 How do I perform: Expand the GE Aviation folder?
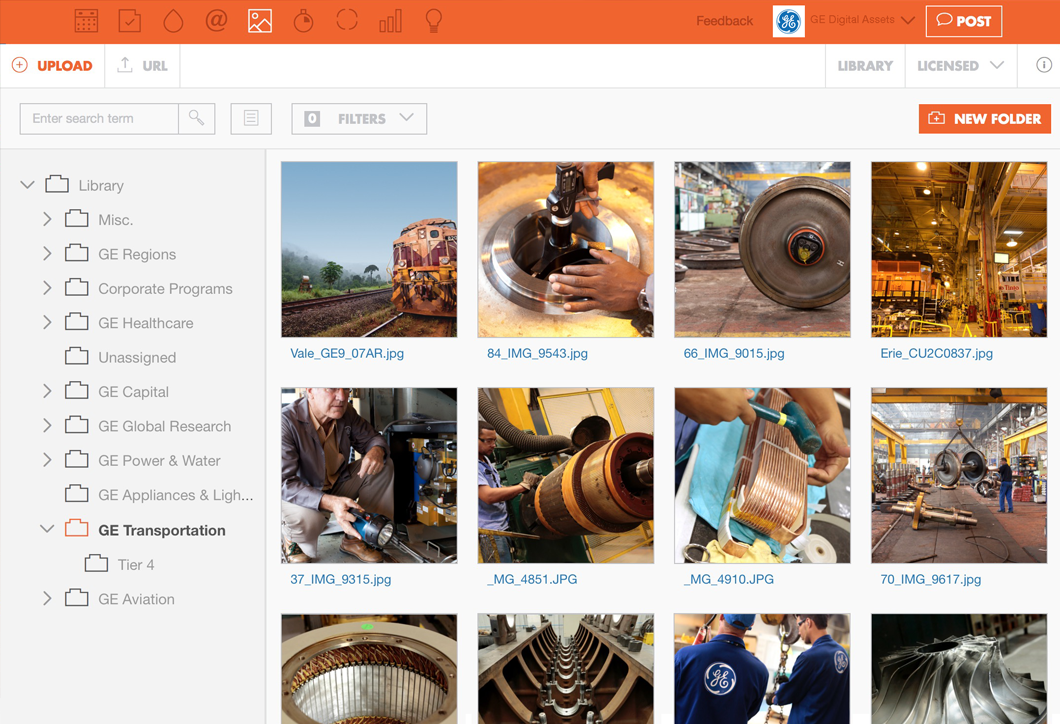(47, 598)
